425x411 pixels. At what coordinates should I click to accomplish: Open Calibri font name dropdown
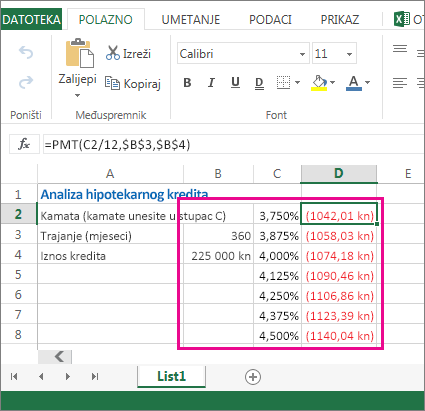[x=302, y=54]
